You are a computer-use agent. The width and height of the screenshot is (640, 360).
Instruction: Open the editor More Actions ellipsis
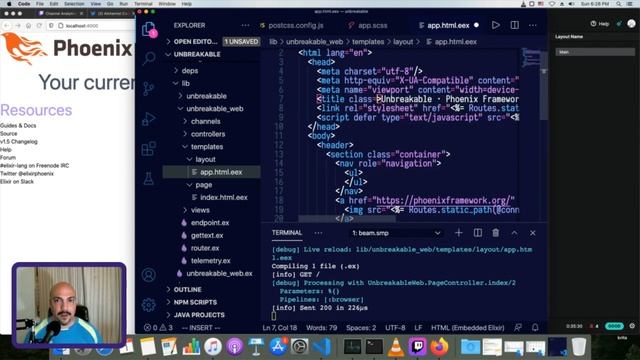pyautogui.click(x=533, y=25)
